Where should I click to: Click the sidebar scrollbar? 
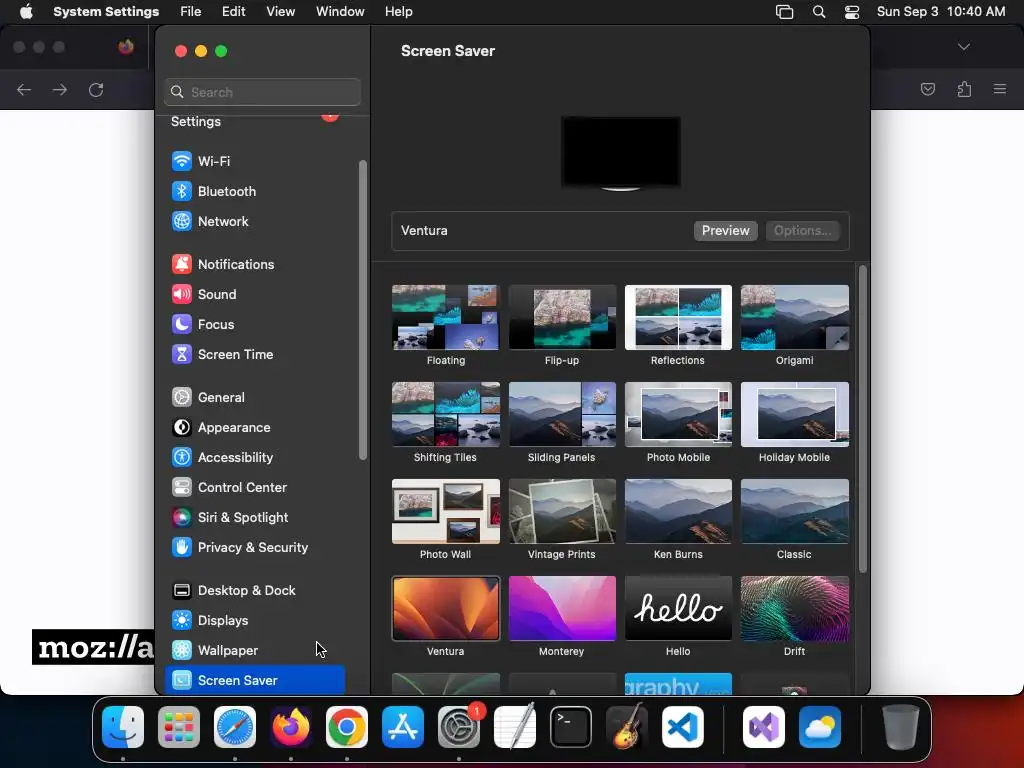pos(362,310)
